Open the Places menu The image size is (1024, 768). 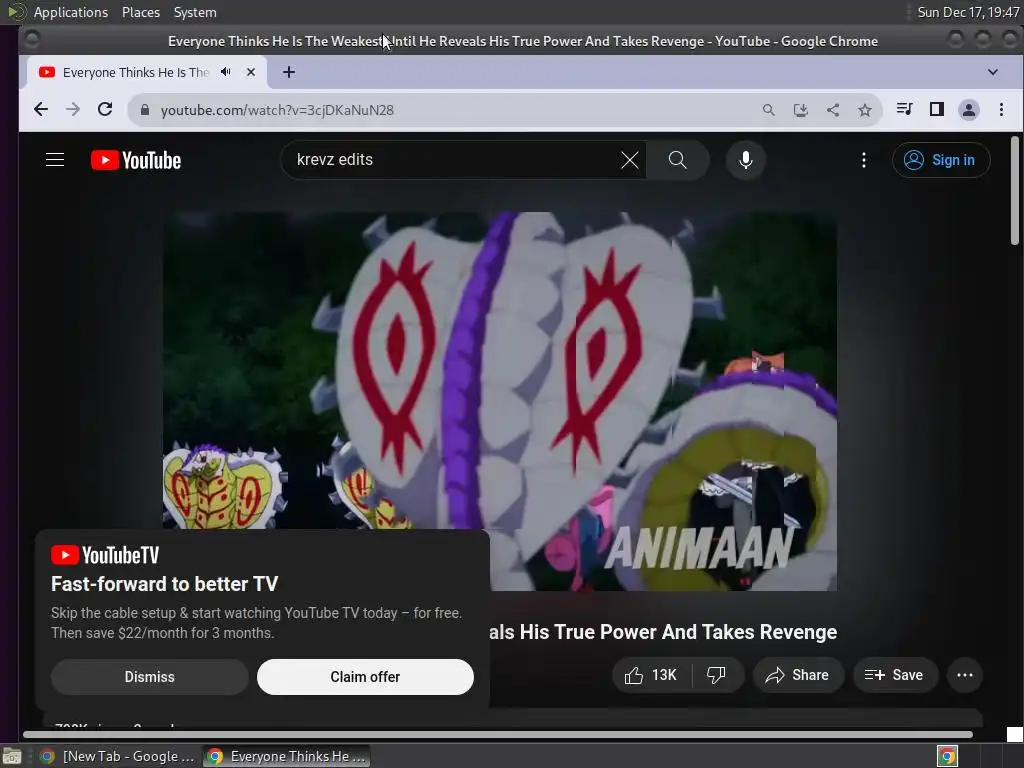point(141,12)
